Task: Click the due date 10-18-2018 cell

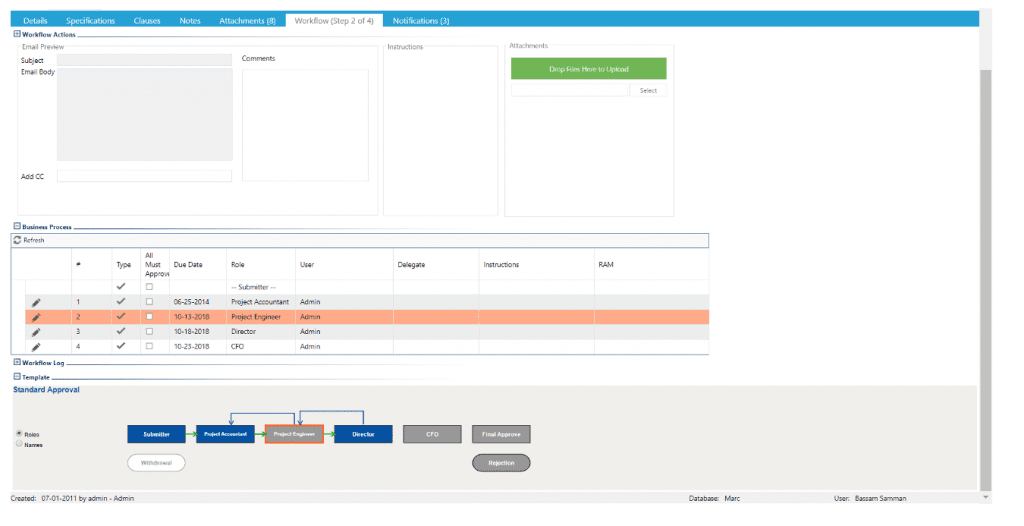Action: click(192, 331)
